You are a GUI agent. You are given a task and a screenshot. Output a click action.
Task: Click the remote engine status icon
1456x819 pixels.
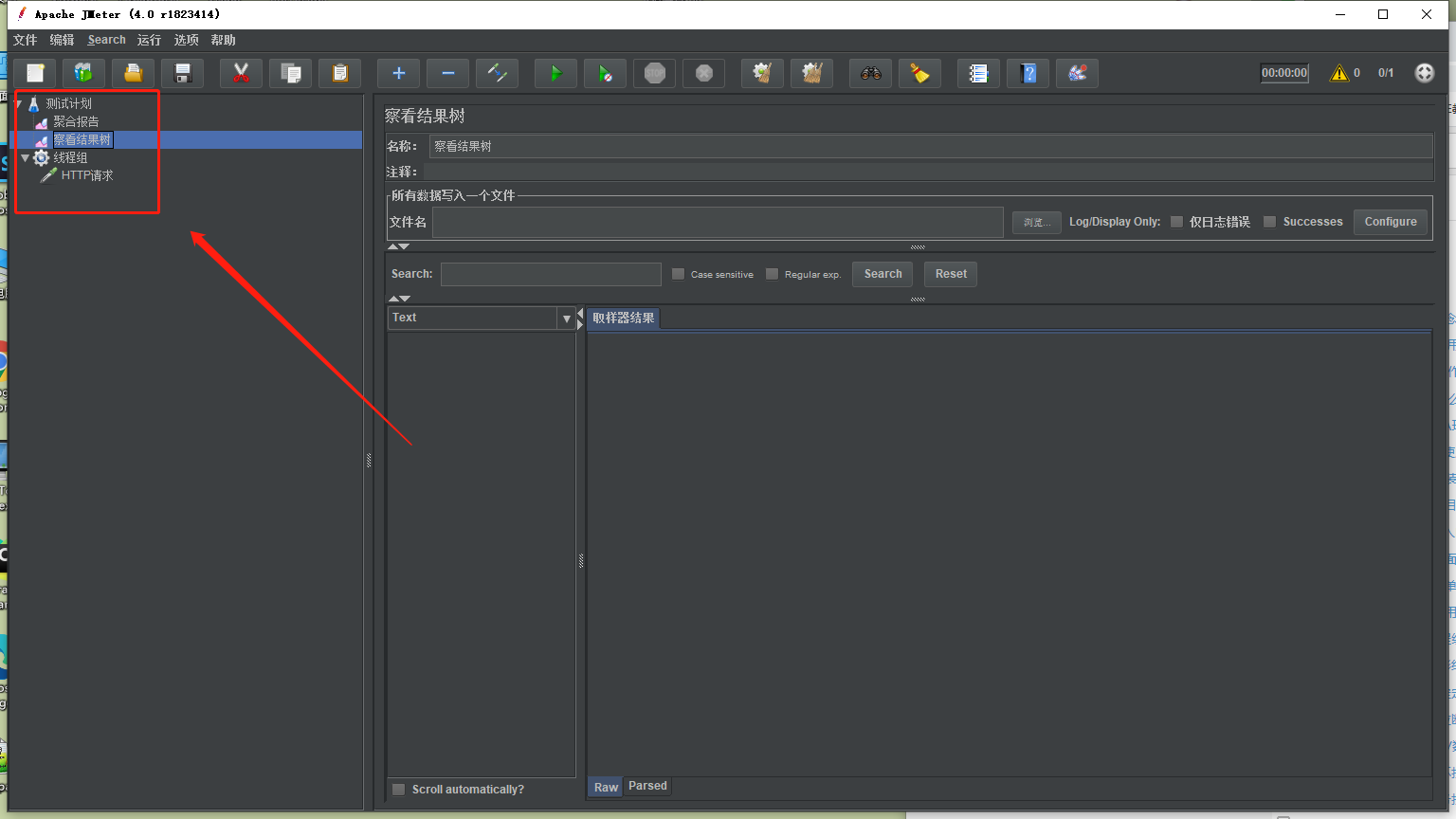coord(1424,73)
